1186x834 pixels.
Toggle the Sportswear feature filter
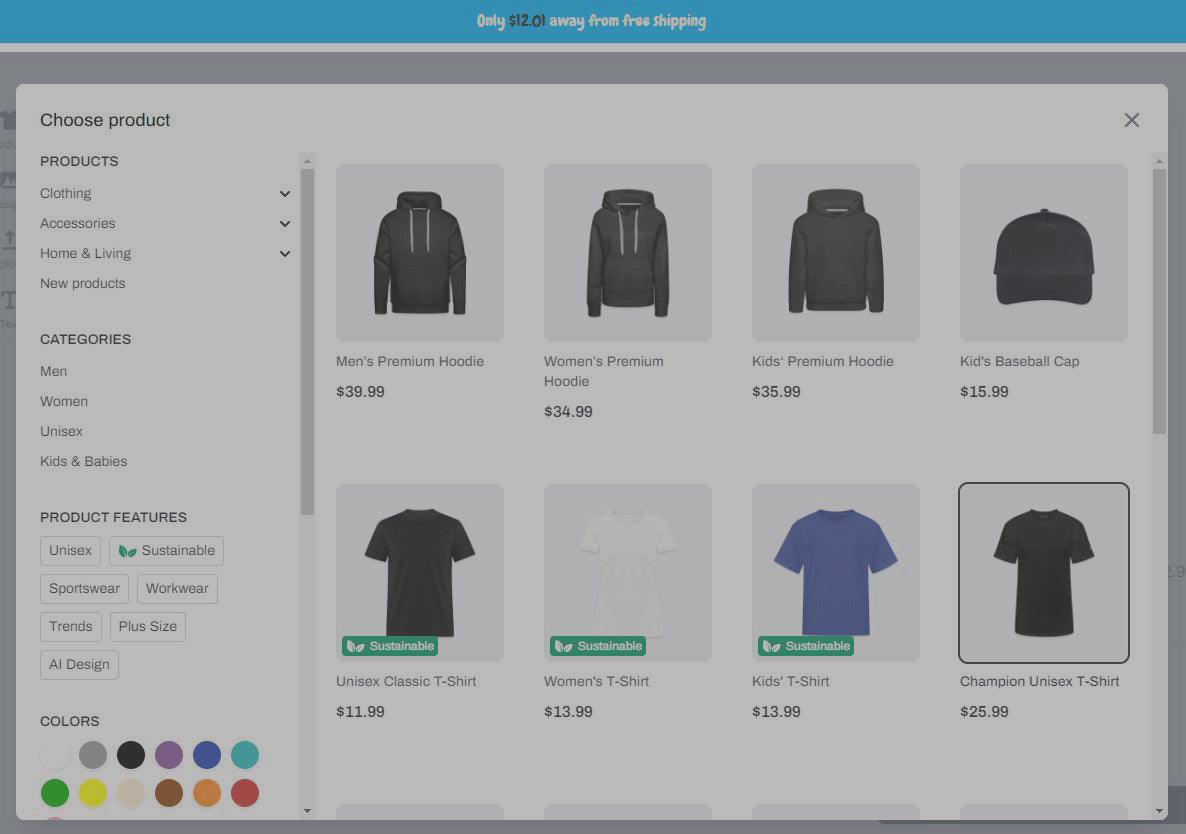[x=84, y=588]
